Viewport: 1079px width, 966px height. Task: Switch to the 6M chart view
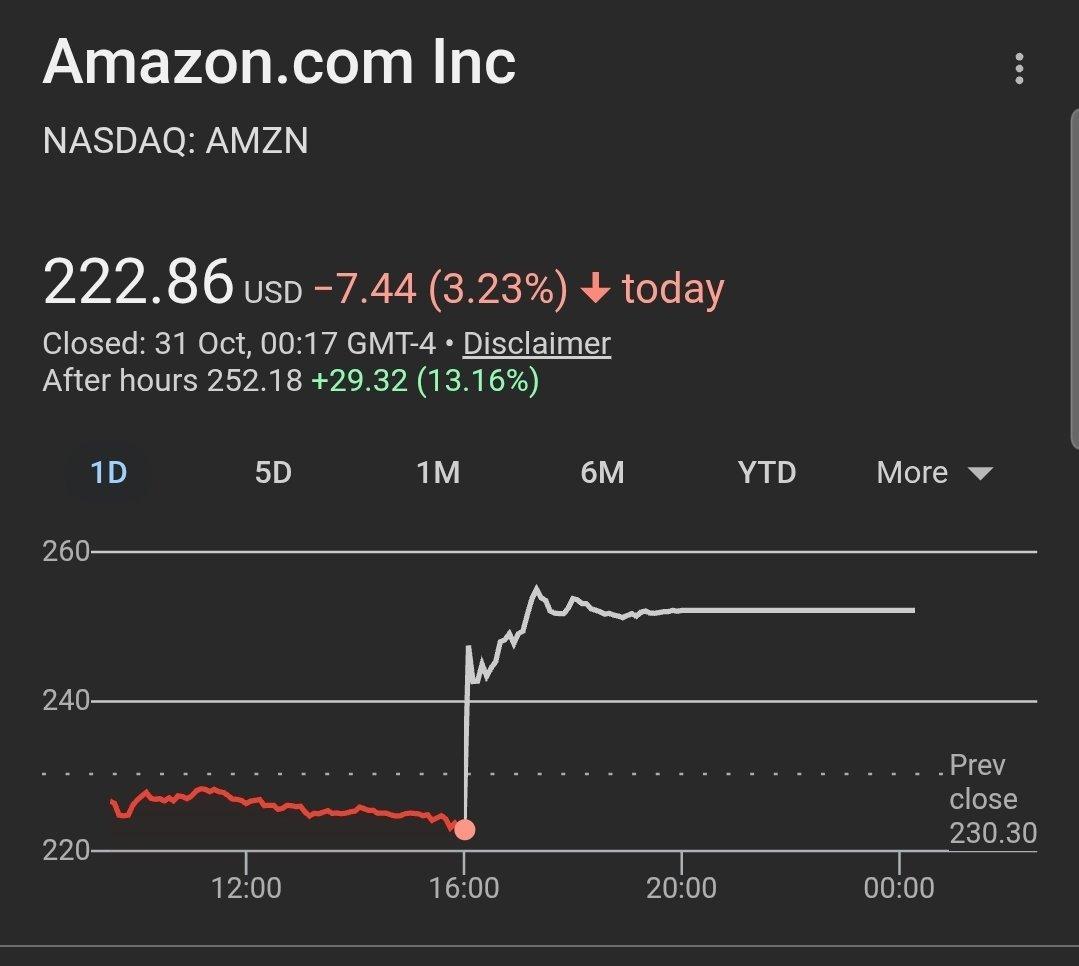pos(602,473)
